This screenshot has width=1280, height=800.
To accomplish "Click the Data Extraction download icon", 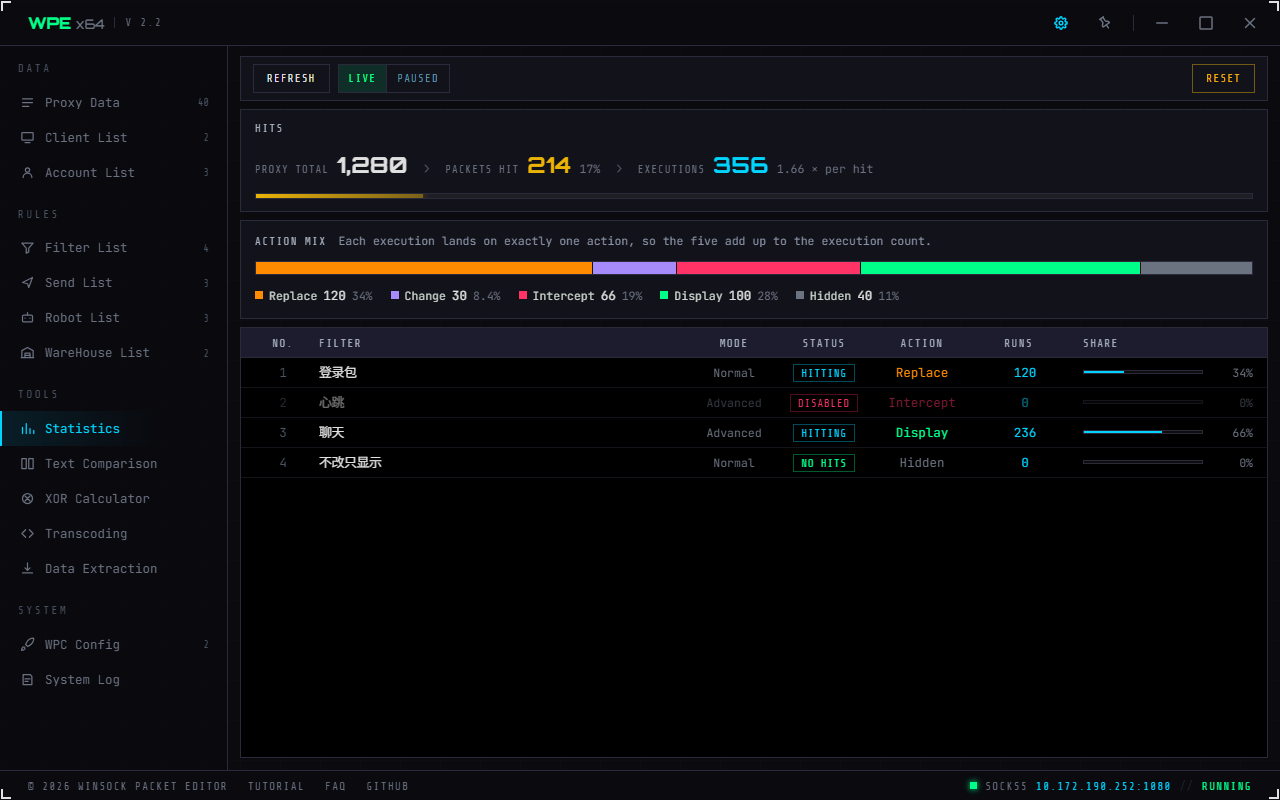I will (27, 569).
